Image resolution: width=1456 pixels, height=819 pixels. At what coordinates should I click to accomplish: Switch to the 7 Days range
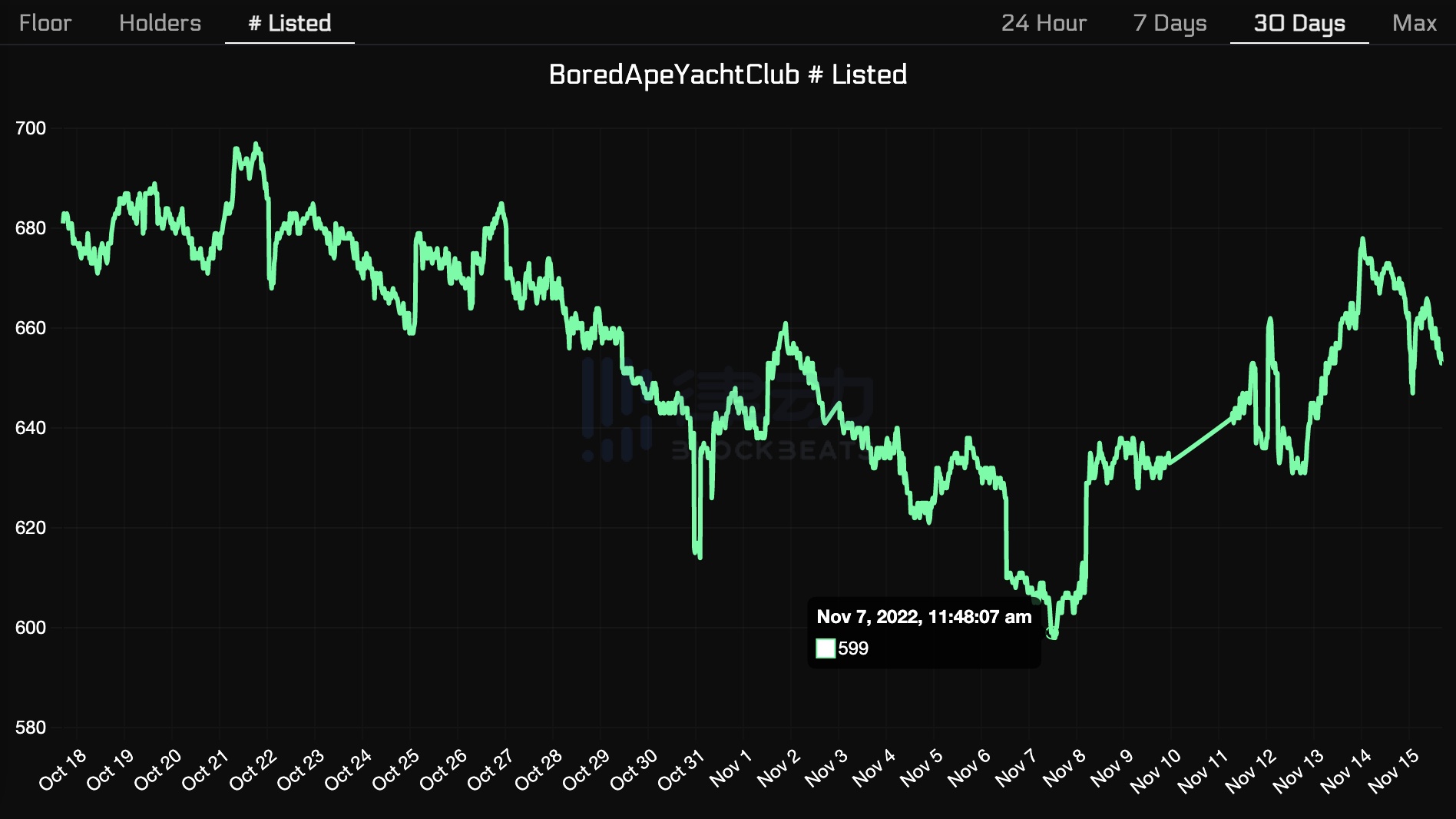1170,23
